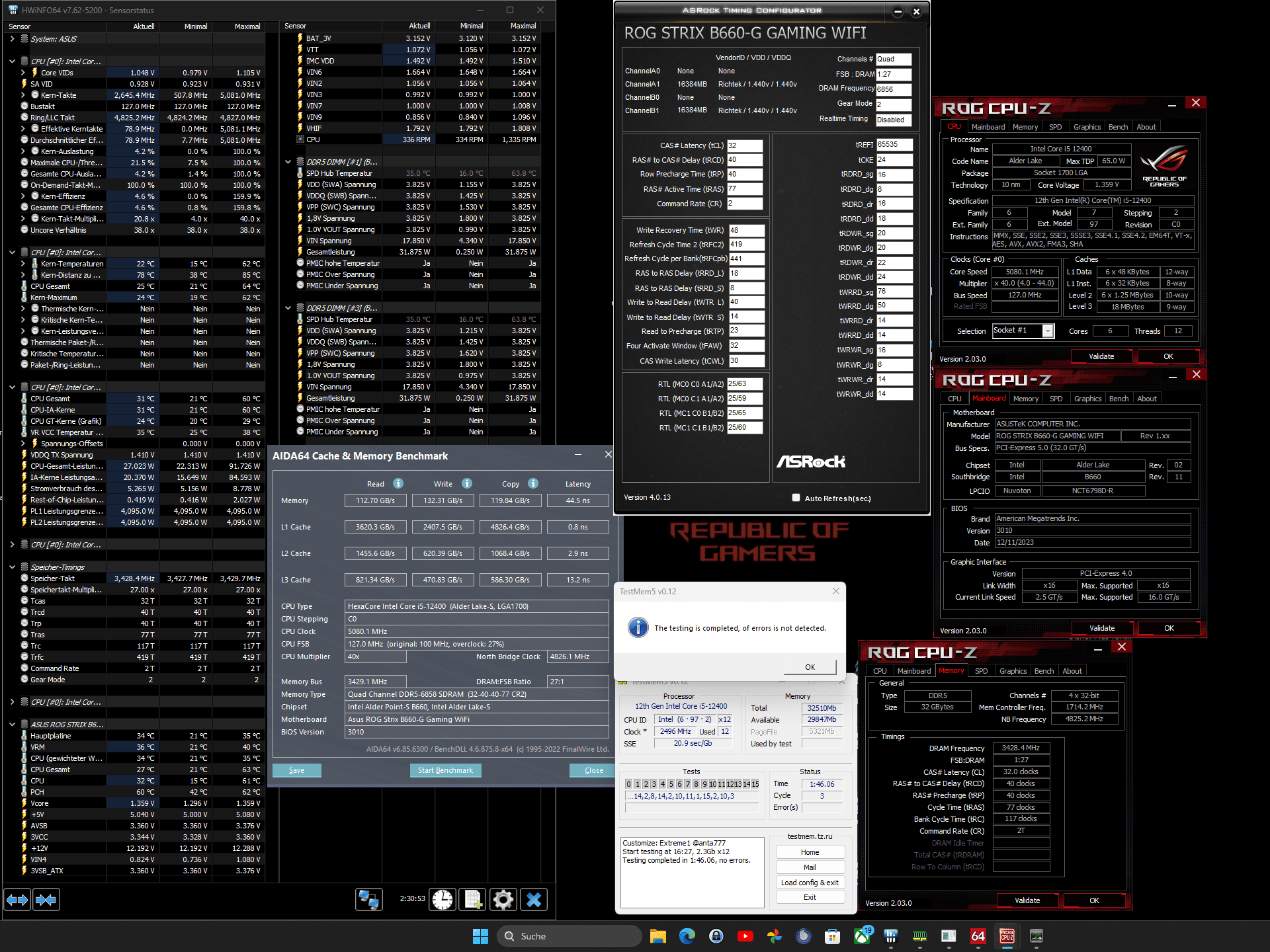Click Memory Read value 112.70 GB/s
Image resolution: width=1270 pixels, height=952 pixels.
click(375, 500)
